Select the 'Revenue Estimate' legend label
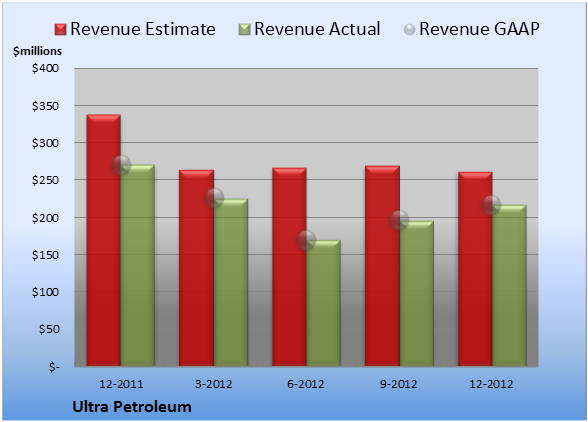The height and width of the screenshot is (422, 588). (x=143, y=29)
